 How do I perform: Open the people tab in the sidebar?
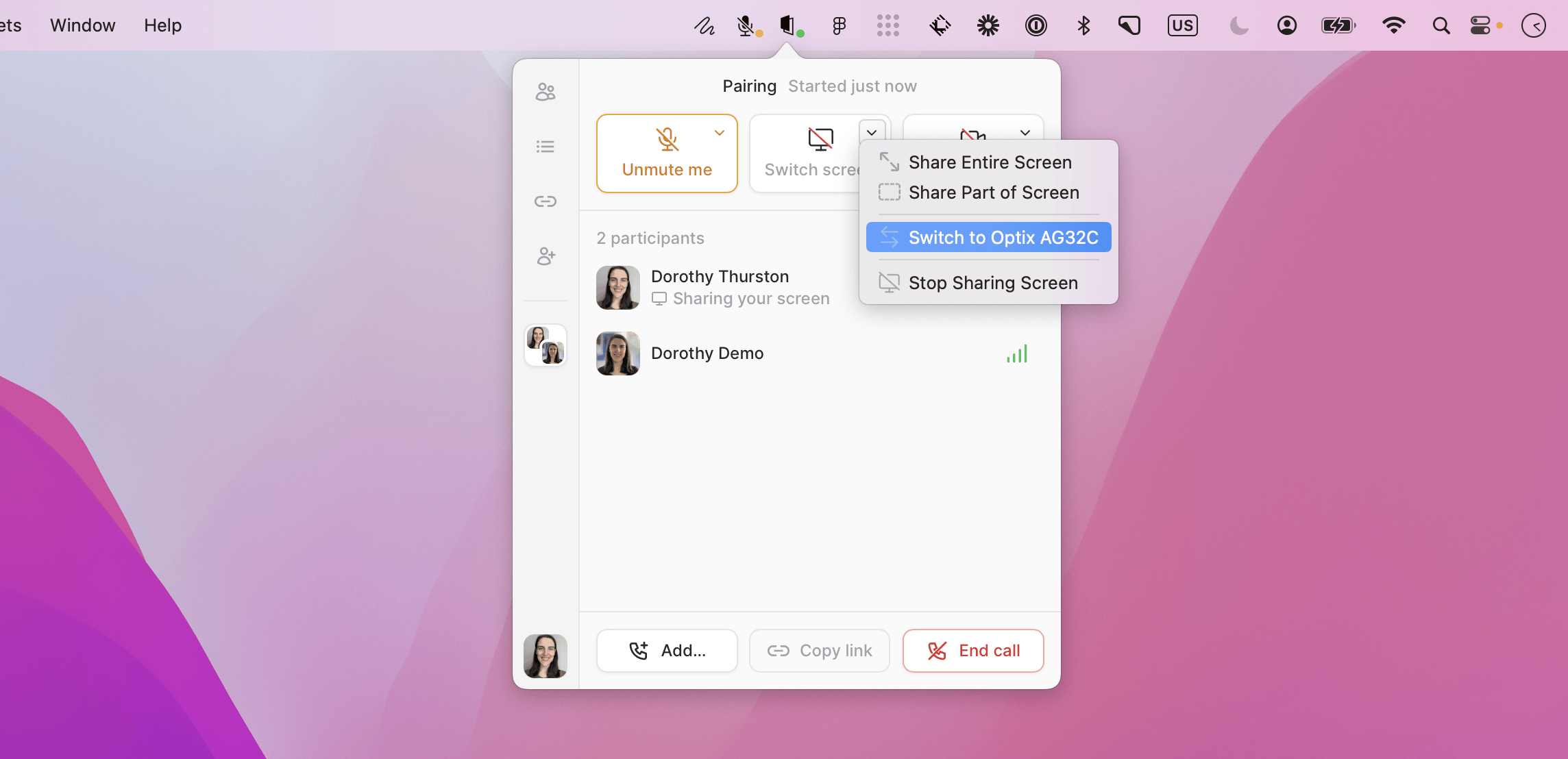point(546,92)
